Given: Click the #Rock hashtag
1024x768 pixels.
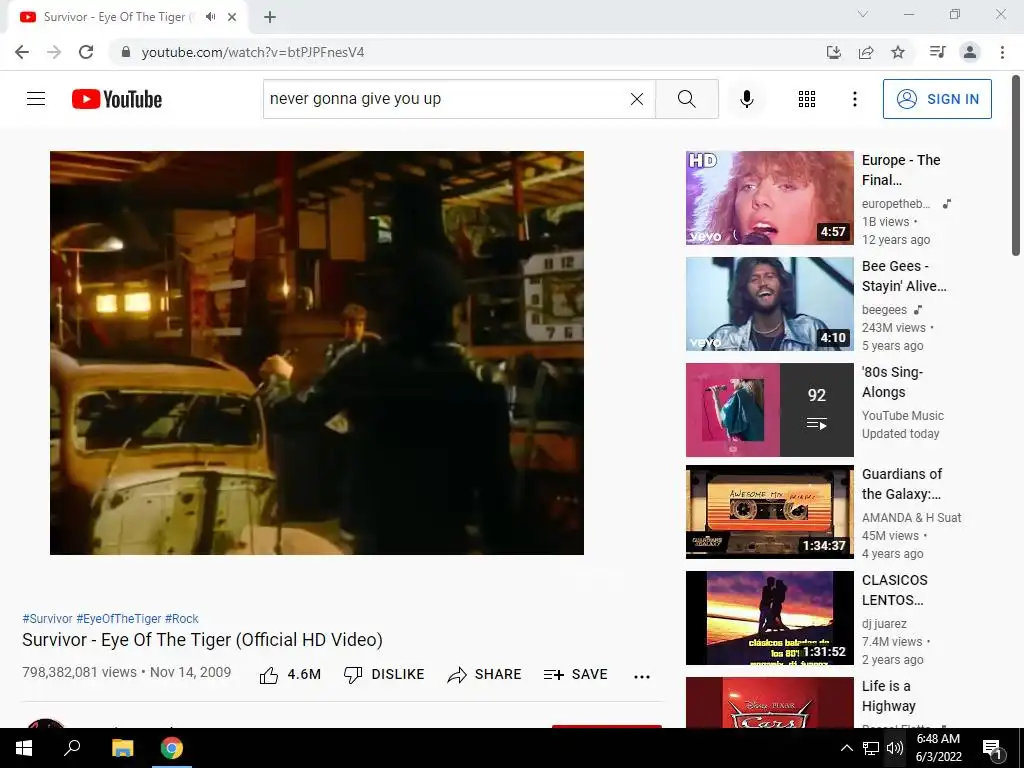Looking at the screenshot, I should pyautogui.click(x=182, y=618).
